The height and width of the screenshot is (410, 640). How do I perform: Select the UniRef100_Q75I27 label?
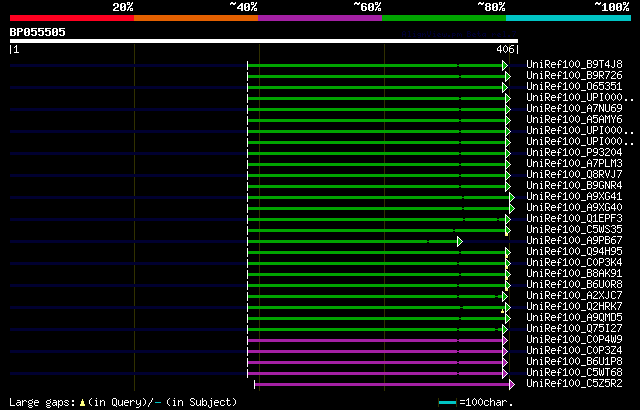(574, 328)
